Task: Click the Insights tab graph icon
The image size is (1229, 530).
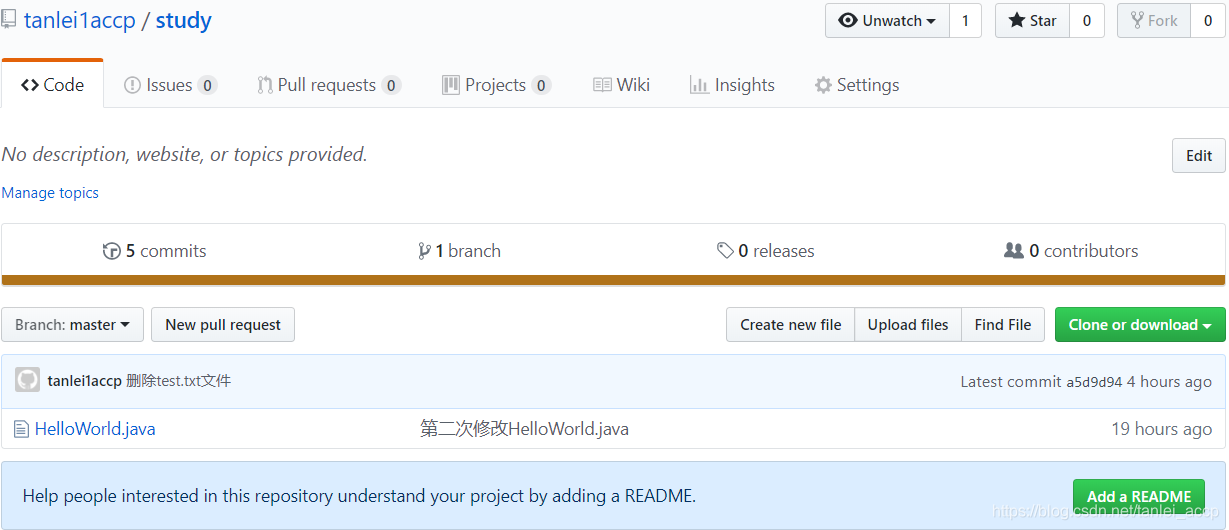Action: click(x=699, y=85)
